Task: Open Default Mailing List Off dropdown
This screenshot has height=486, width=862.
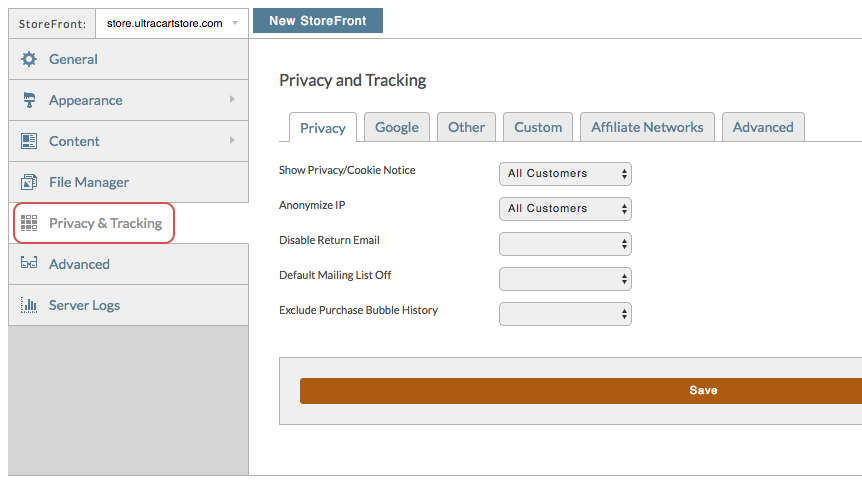Action: click(x=565, y=279)
